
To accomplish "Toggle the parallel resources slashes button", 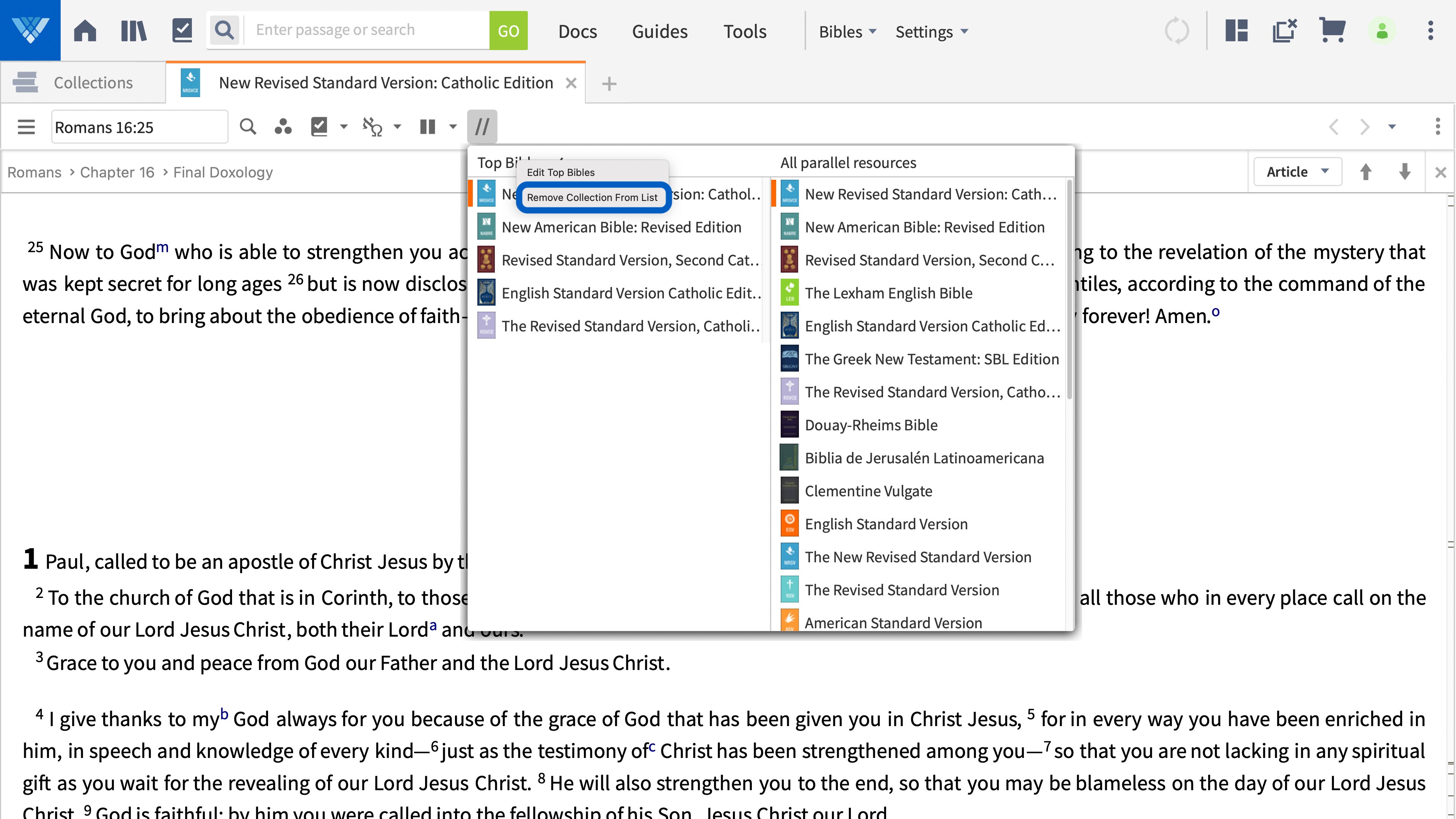I will coord(482,127).
